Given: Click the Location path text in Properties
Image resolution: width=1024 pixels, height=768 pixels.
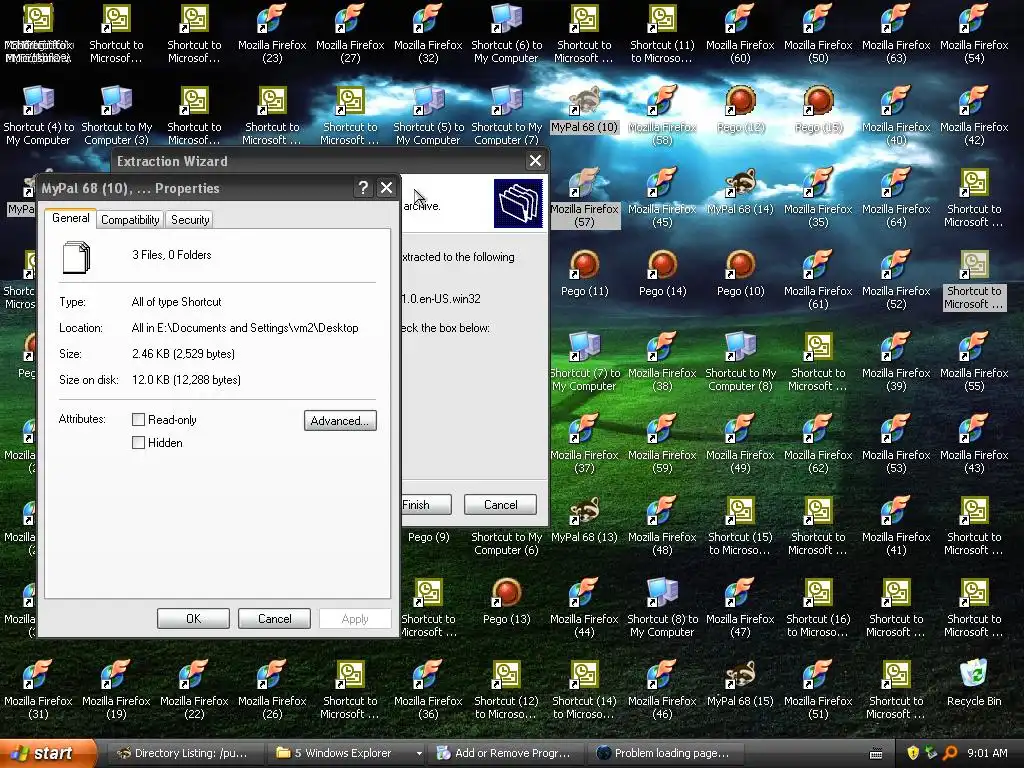Looking at the screenshot, I should (x=245, y=328).
